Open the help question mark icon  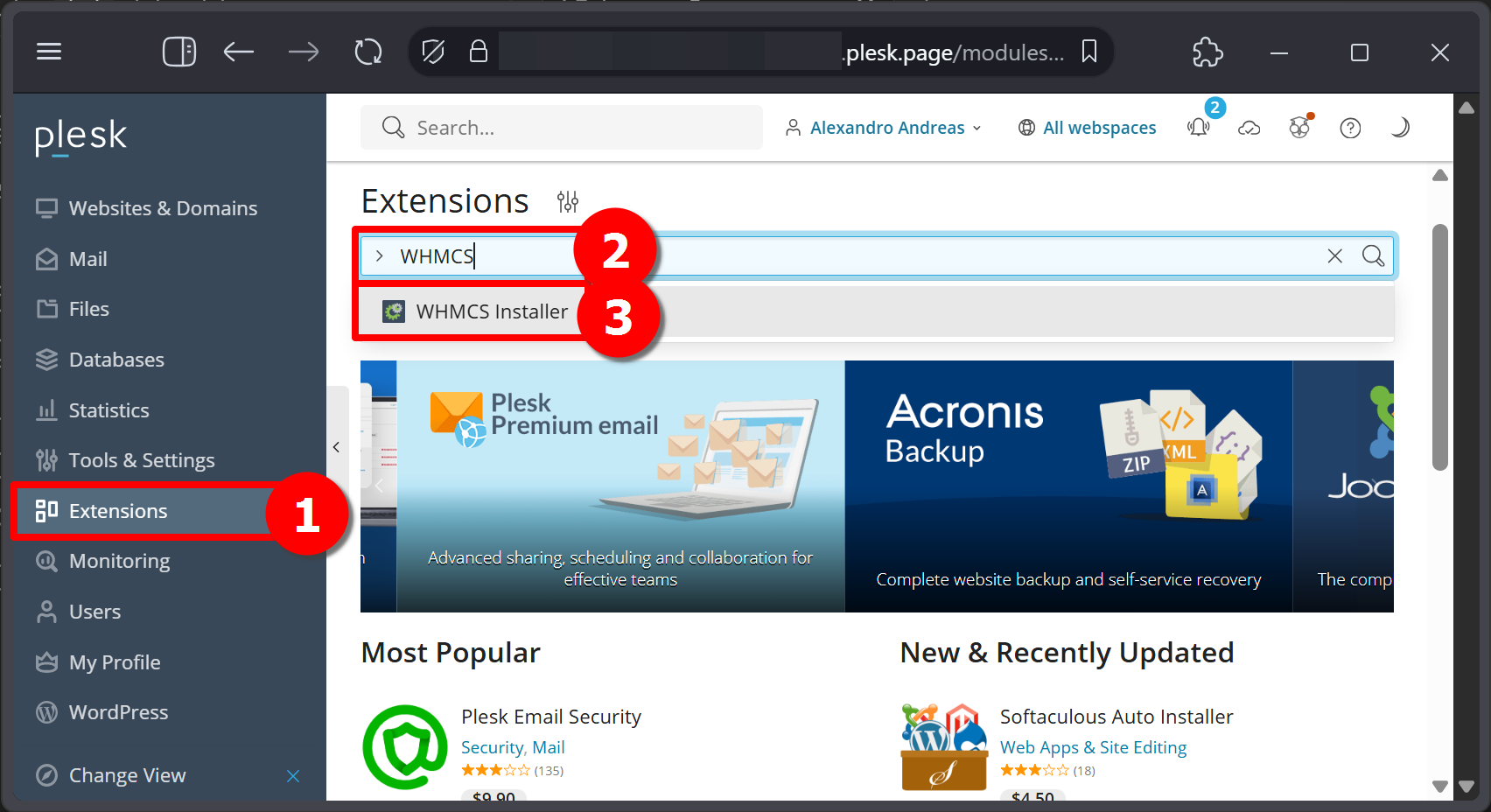pos(1350,129)
